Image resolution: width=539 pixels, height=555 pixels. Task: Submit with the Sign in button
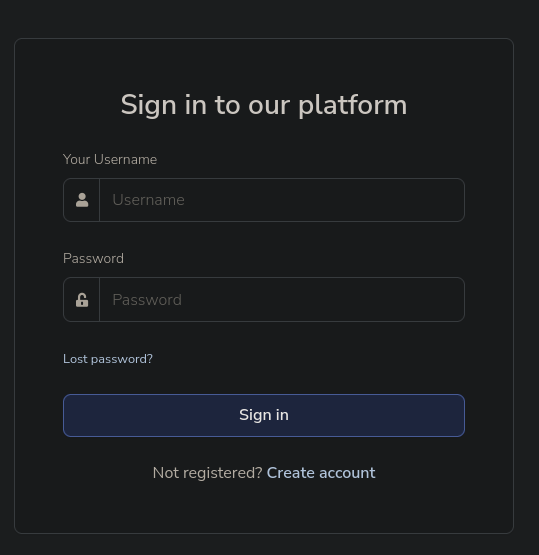click(x=264, y=415)
